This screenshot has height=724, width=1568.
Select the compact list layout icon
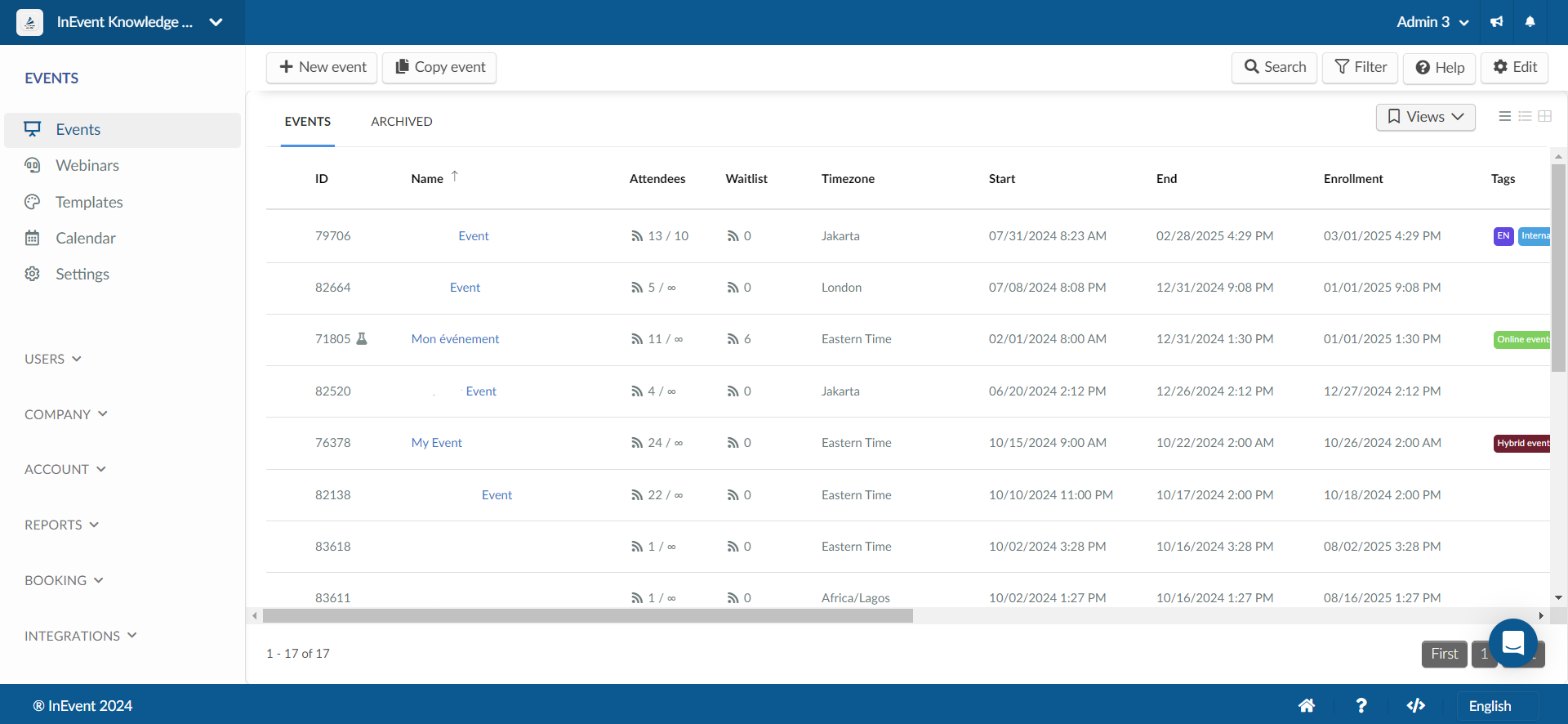[x=1525, y=116]
